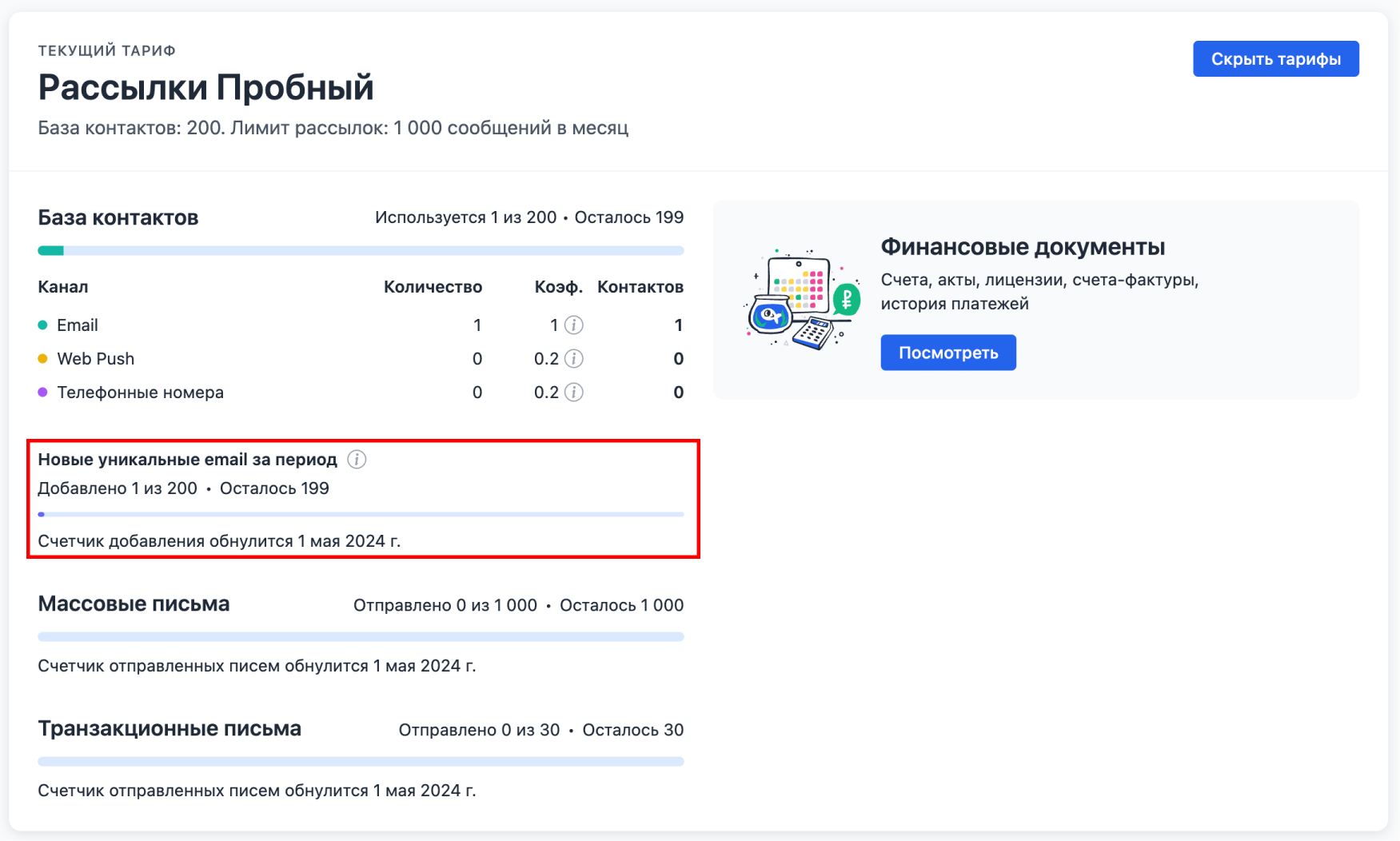Image resolution: width=1400 pixels, height=841 pixels.
Task: Click the Финансовые документы illustration
Action: [802, 299]
